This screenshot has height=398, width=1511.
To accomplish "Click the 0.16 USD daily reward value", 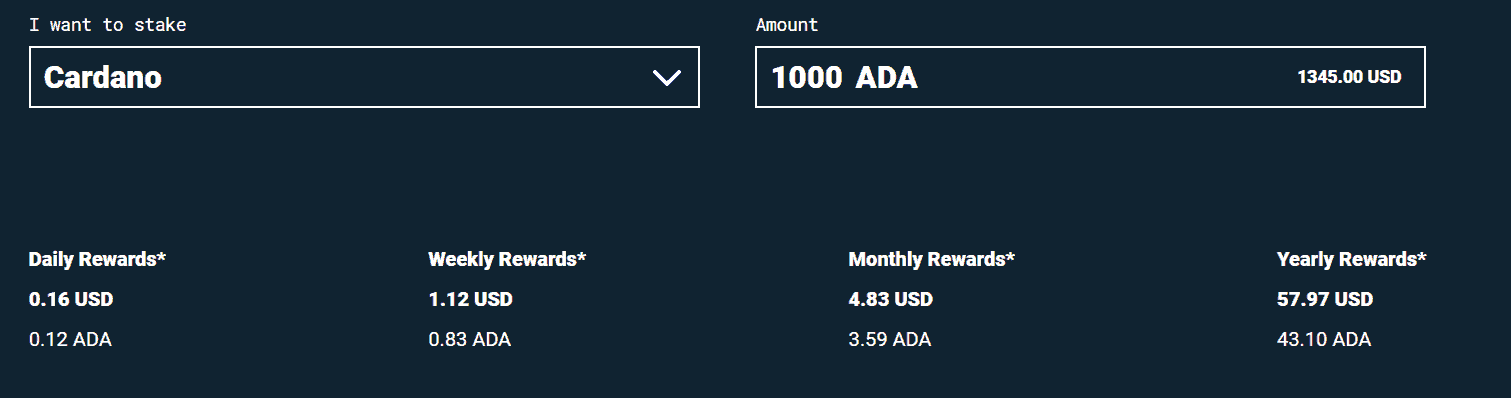I will [x=71, y=299].
